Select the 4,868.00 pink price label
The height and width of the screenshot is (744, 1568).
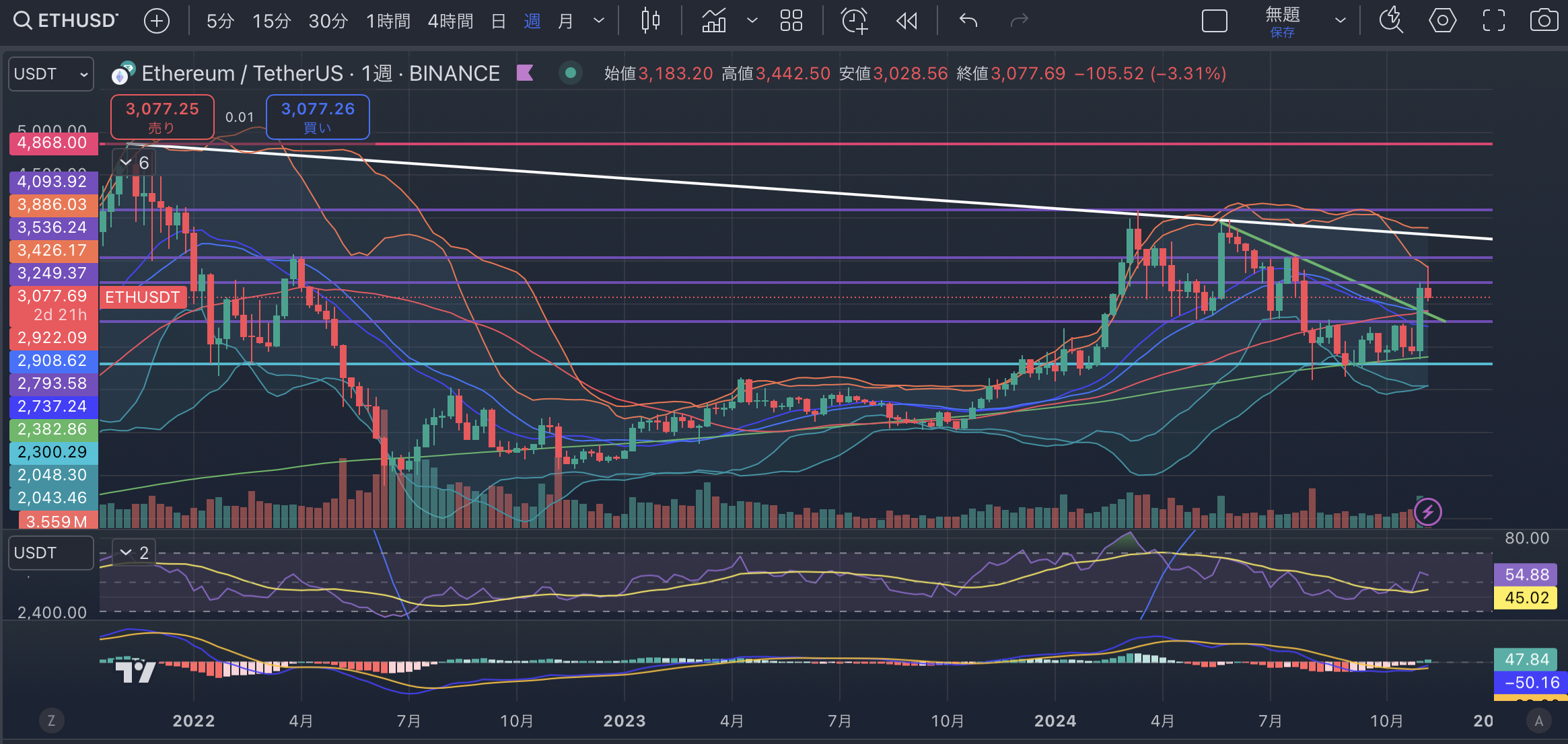[53, 143]
